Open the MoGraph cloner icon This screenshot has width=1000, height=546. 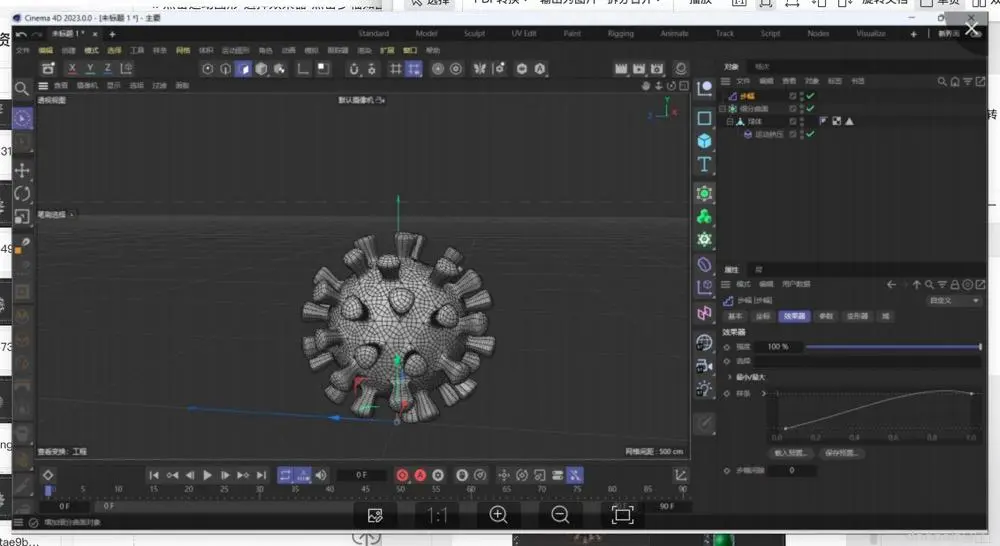[704, 216]
